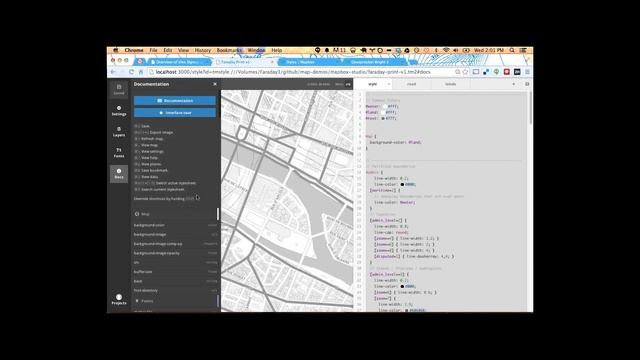Click Chrome's home icon
The width and height of the screenshot is (640, 360).
141,72
